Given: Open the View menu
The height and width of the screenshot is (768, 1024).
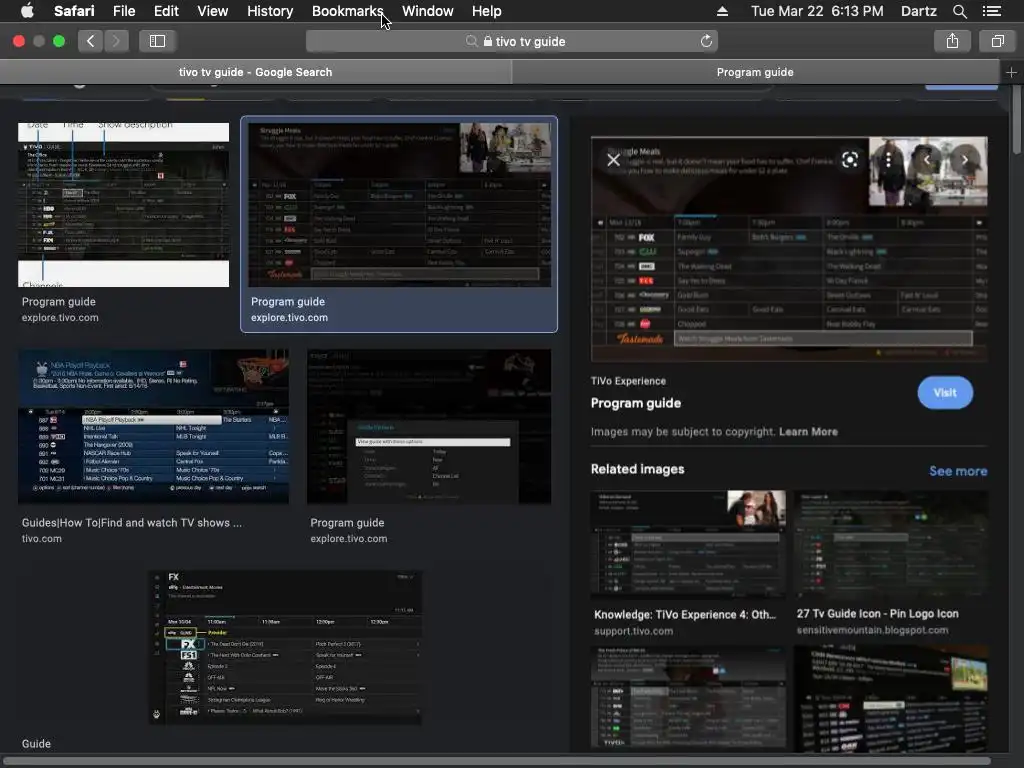Looking at the screenshot, I should click(x=212, y=11).
